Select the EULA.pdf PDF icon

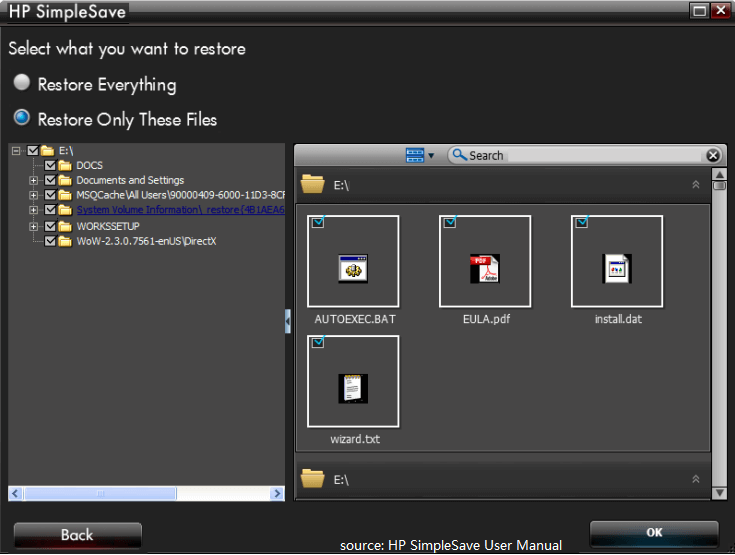(485, 269)
